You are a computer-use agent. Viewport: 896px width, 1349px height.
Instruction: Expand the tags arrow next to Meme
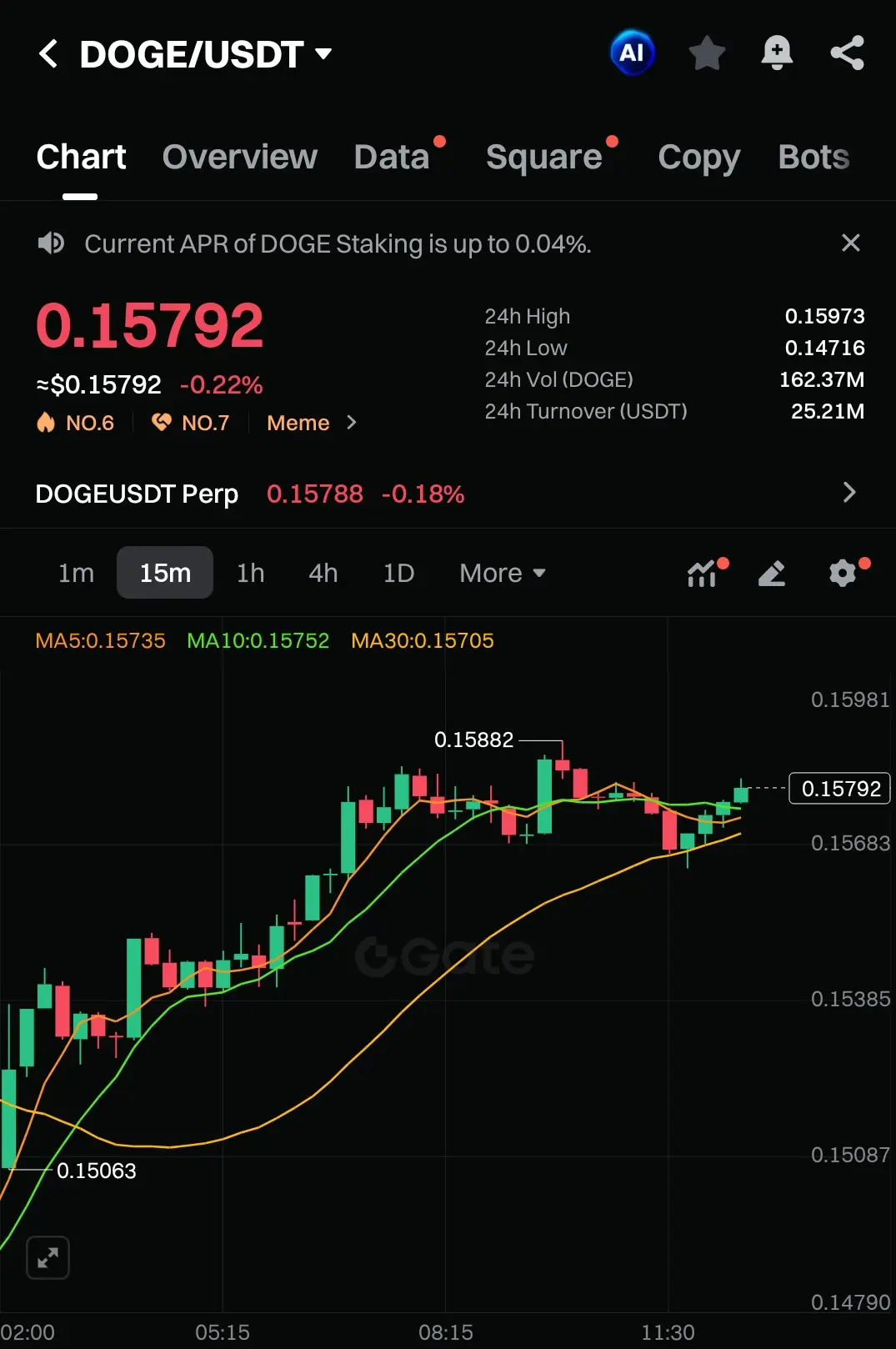352,423
